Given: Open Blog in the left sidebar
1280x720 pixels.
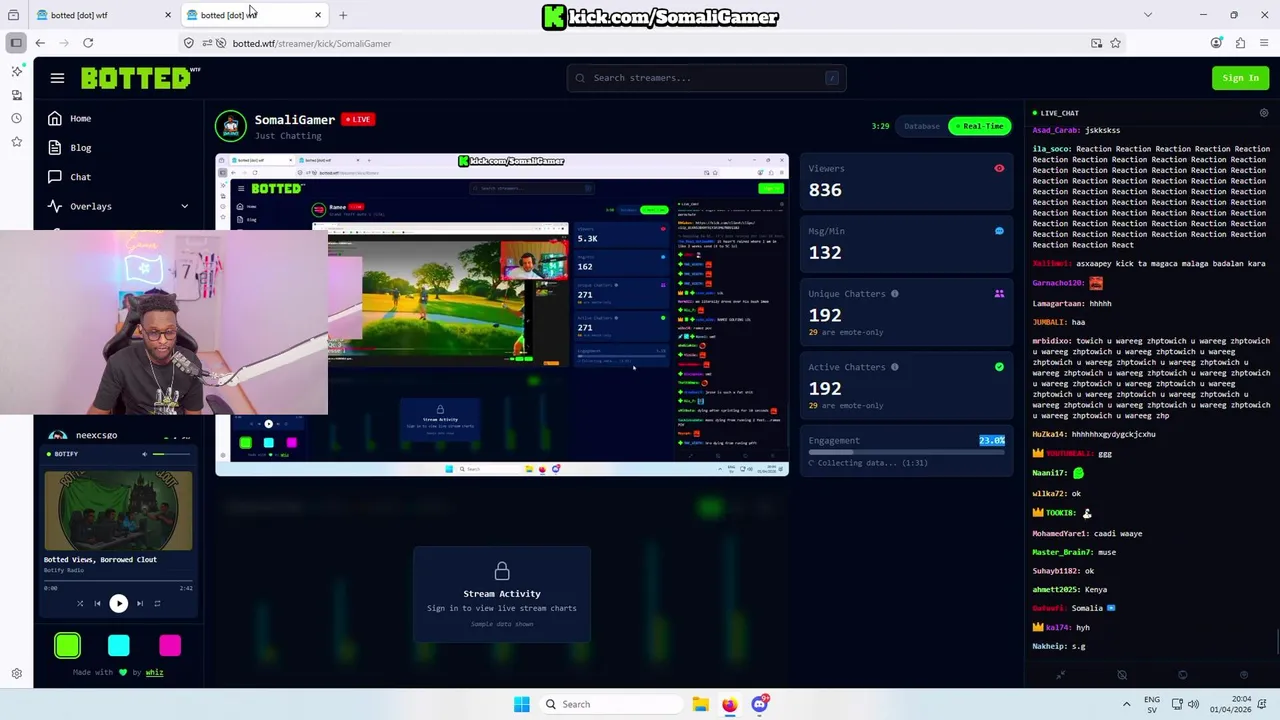Looking at the screenshot, I should tap(70, 147).
